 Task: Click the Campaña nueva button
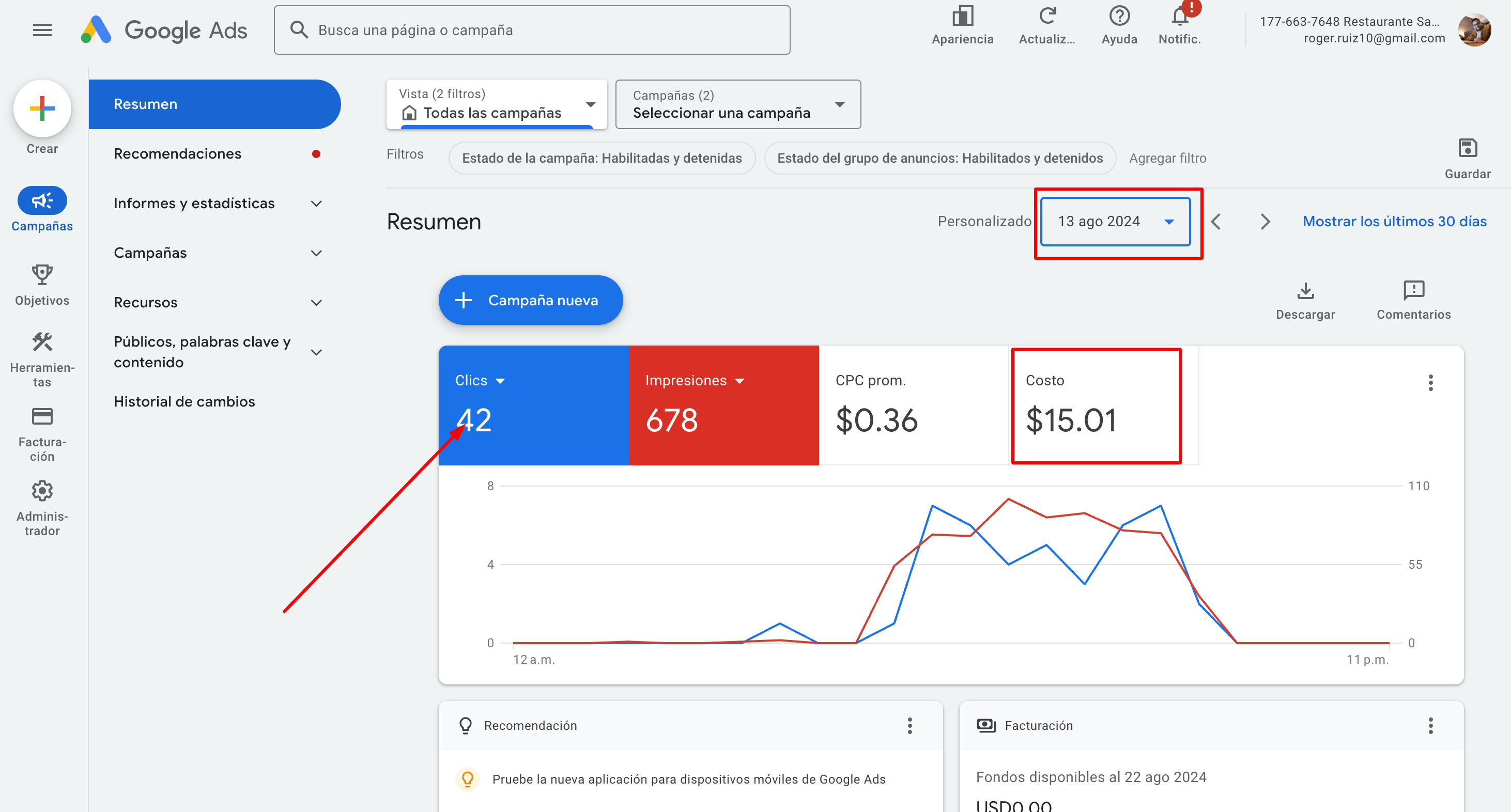coord(530,300)
